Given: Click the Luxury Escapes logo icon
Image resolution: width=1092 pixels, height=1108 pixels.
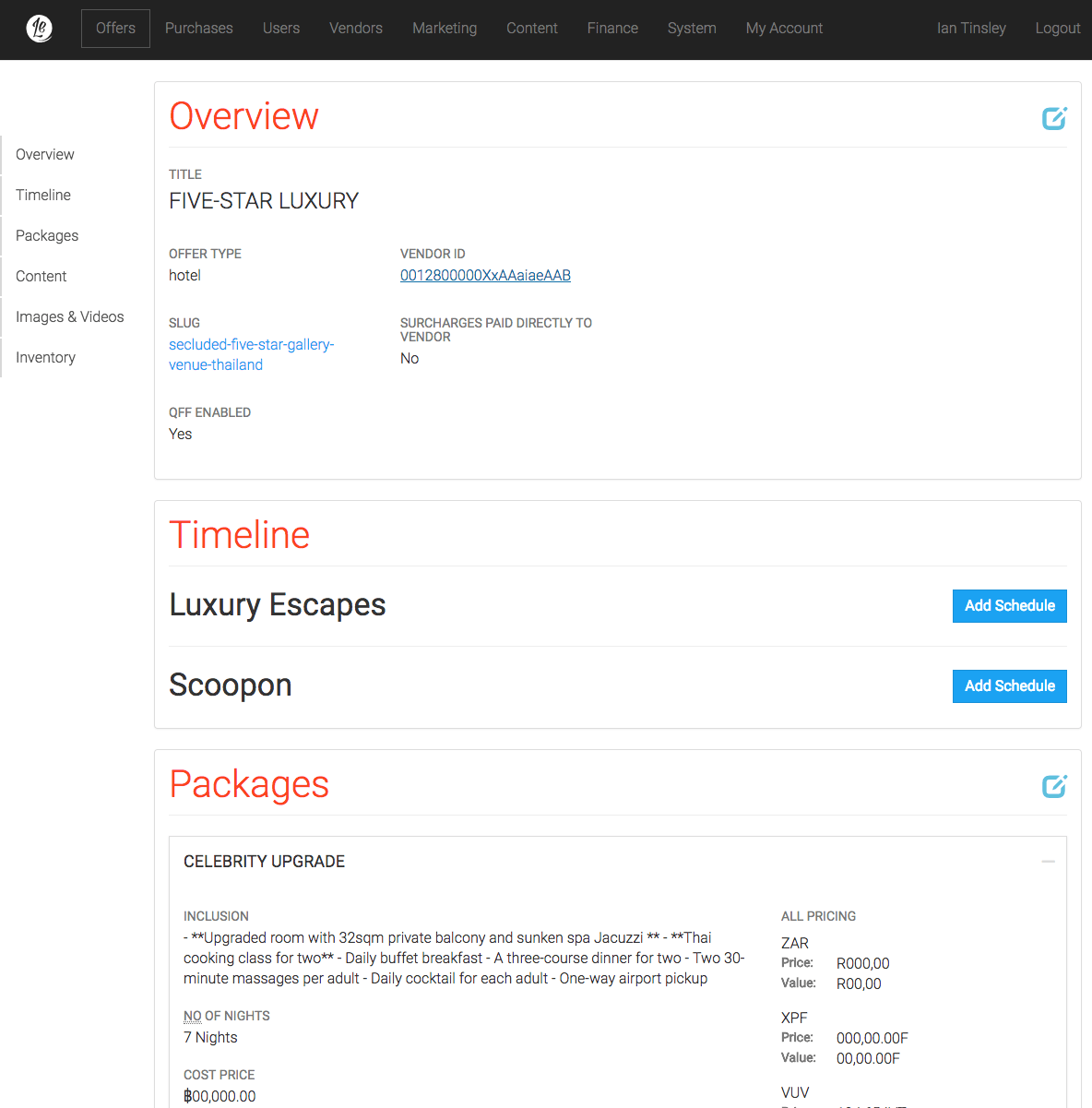Looking at the screenshot, I should (x=39, y=29).
